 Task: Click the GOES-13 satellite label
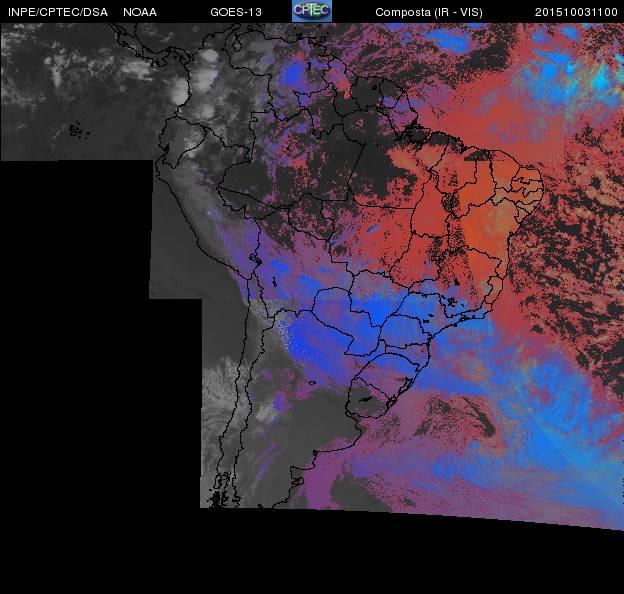tap(236, 12)
